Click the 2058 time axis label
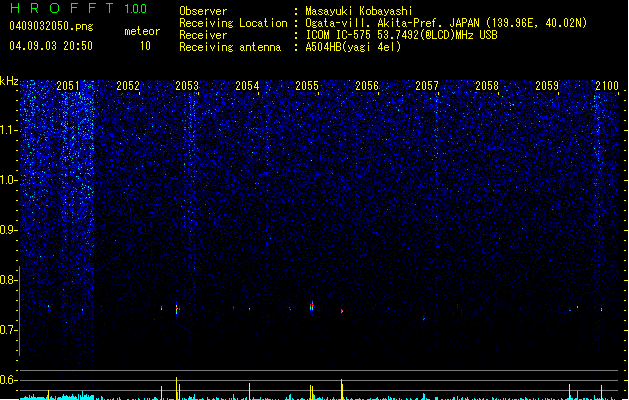The width and height of the screenshot is (629, 400). click(x=487, y=86)
